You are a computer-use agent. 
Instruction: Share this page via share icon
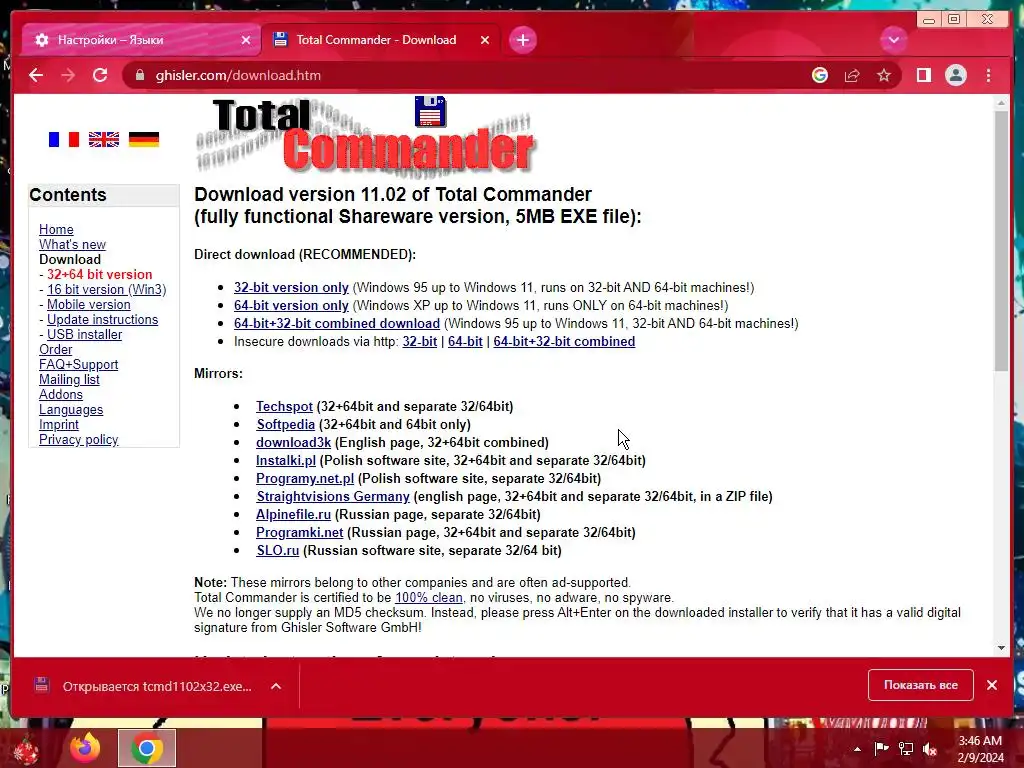[852, 76]
